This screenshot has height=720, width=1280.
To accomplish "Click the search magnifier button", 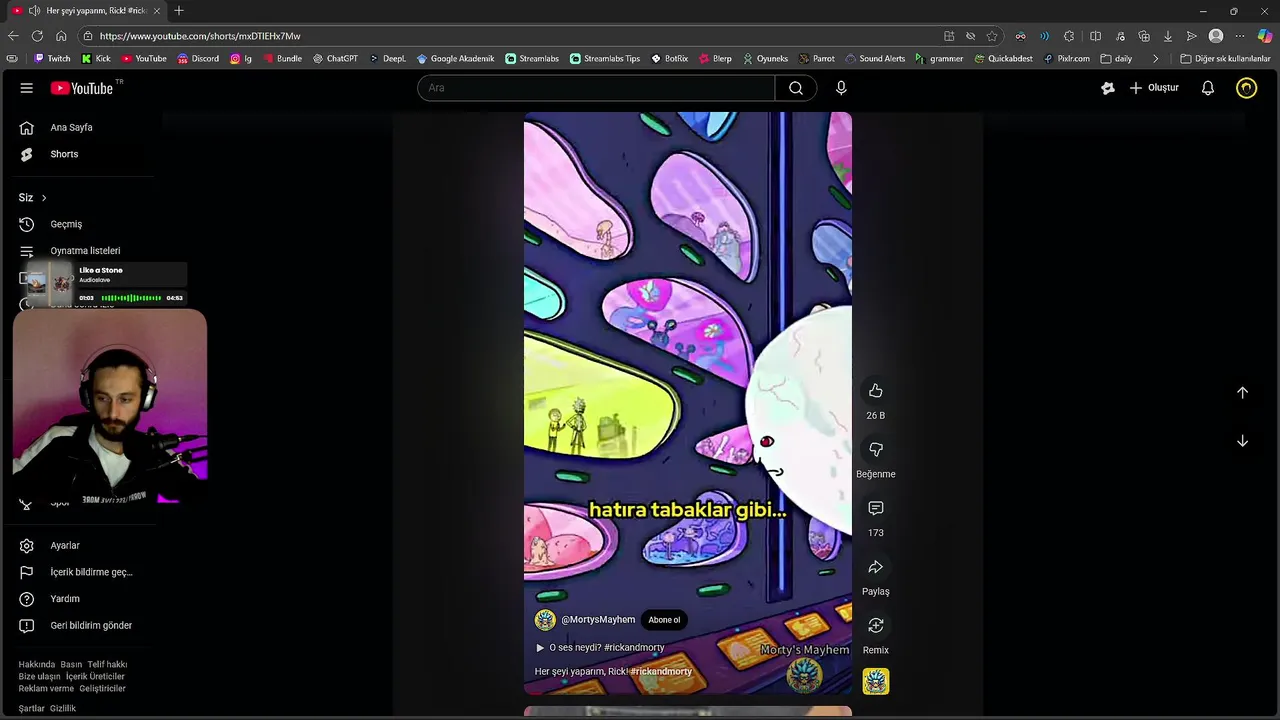I will click(796, 88).
